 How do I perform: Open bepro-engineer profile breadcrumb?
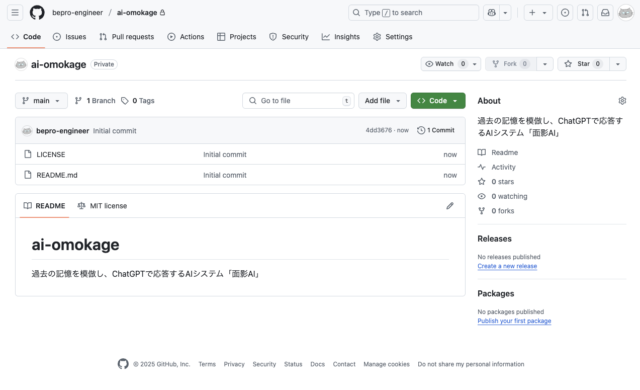click(x=78, y=13)
